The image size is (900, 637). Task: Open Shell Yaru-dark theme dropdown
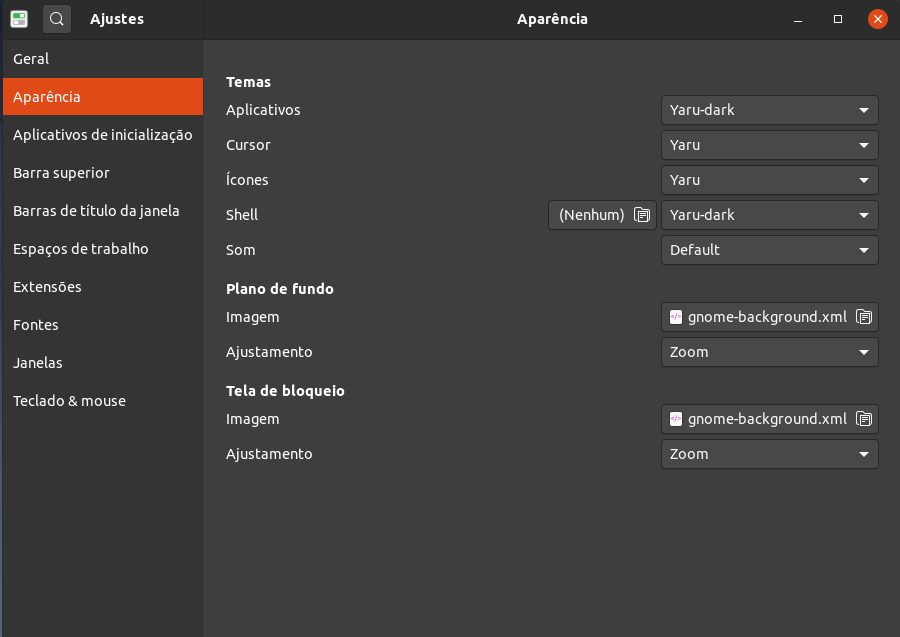(x=769, y=215)
